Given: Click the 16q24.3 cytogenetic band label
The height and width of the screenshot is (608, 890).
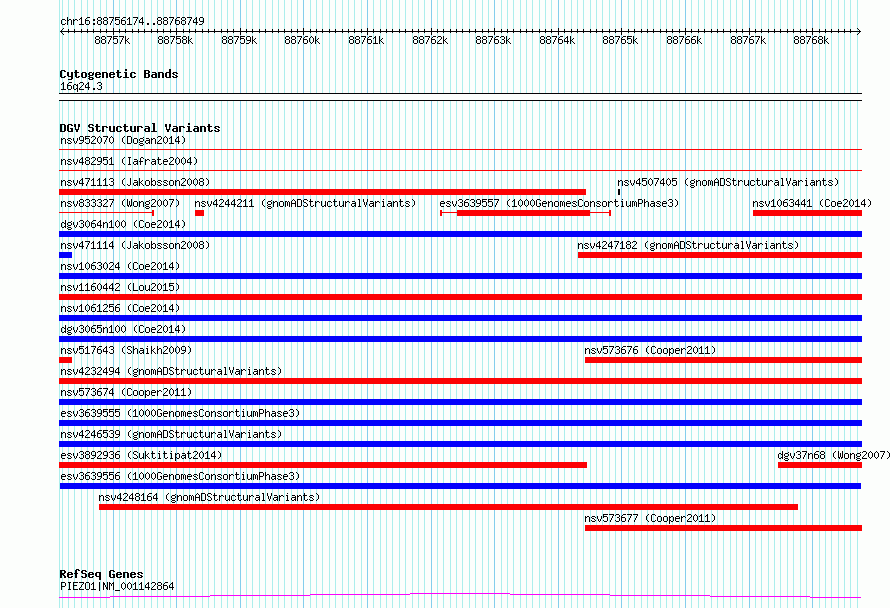Looking at the screenshot, I should (x=81, y=87).
